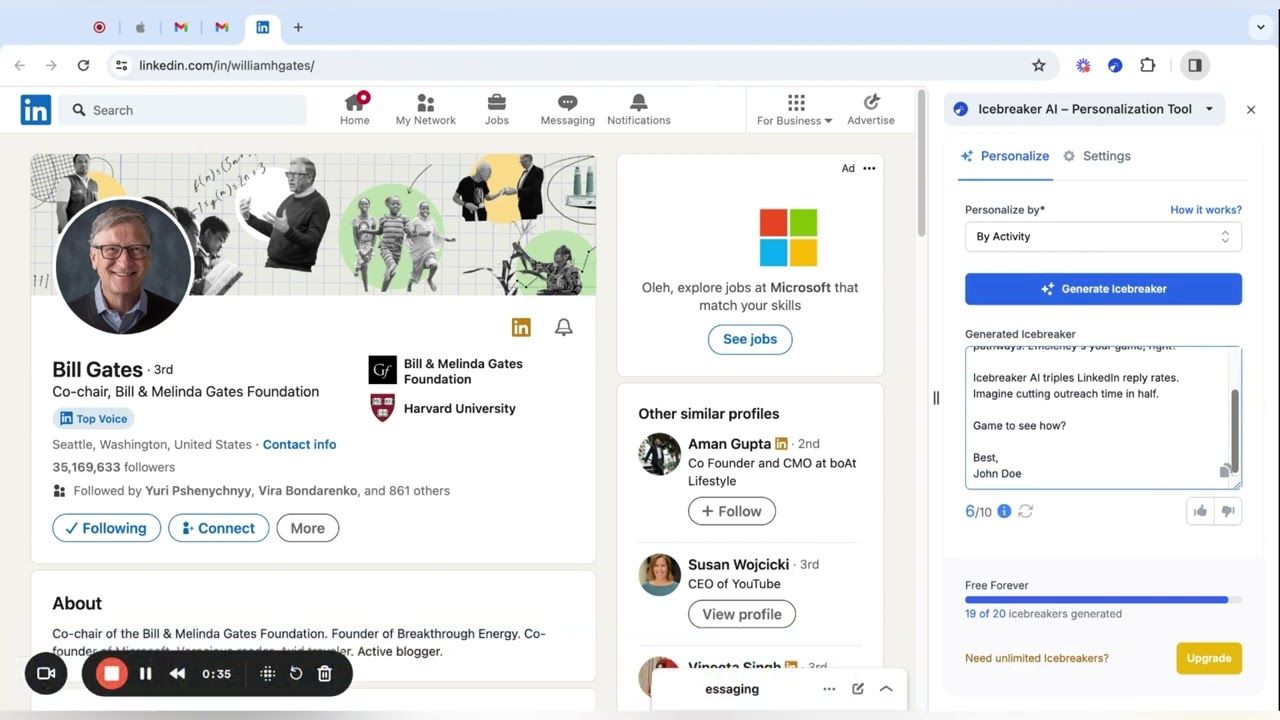
Task: Click Generate Icebreaker button
Action: point(1103,289)
